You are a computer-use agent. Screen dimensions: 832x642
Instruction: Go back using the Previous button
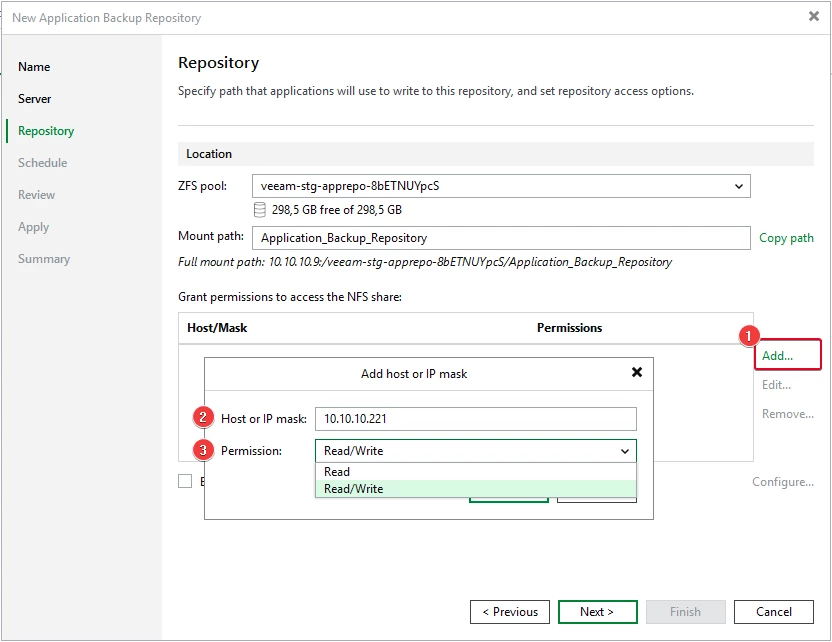[509, 612]
